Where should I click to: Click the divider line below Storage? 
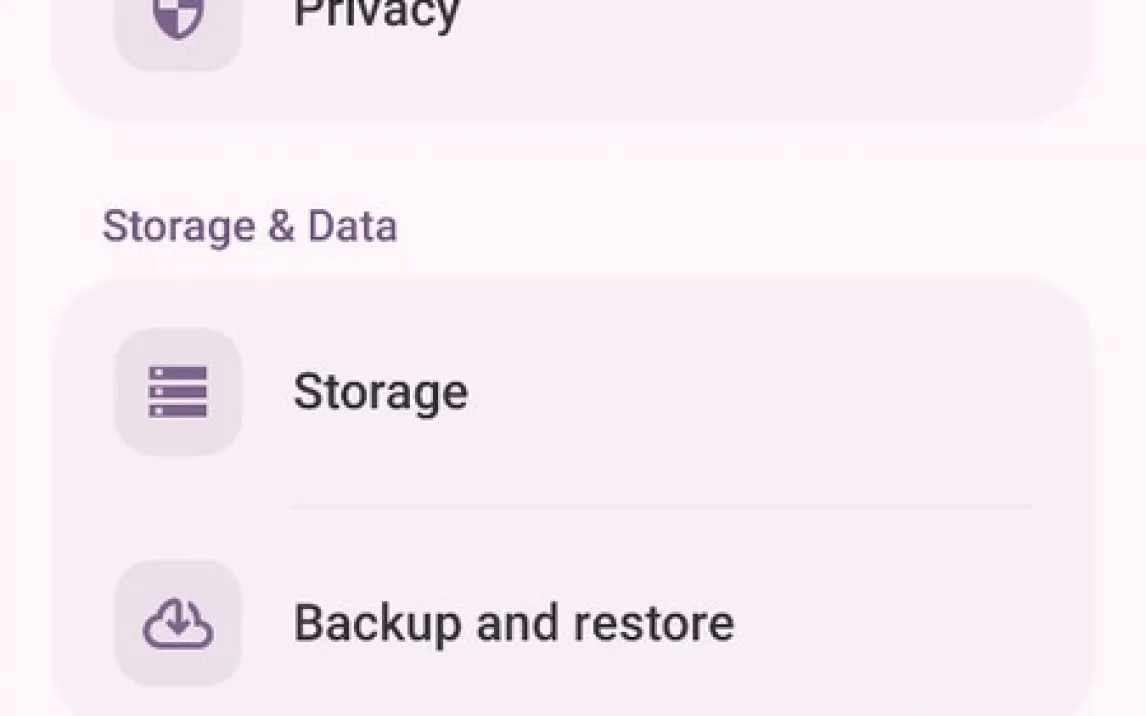(662, 508)
